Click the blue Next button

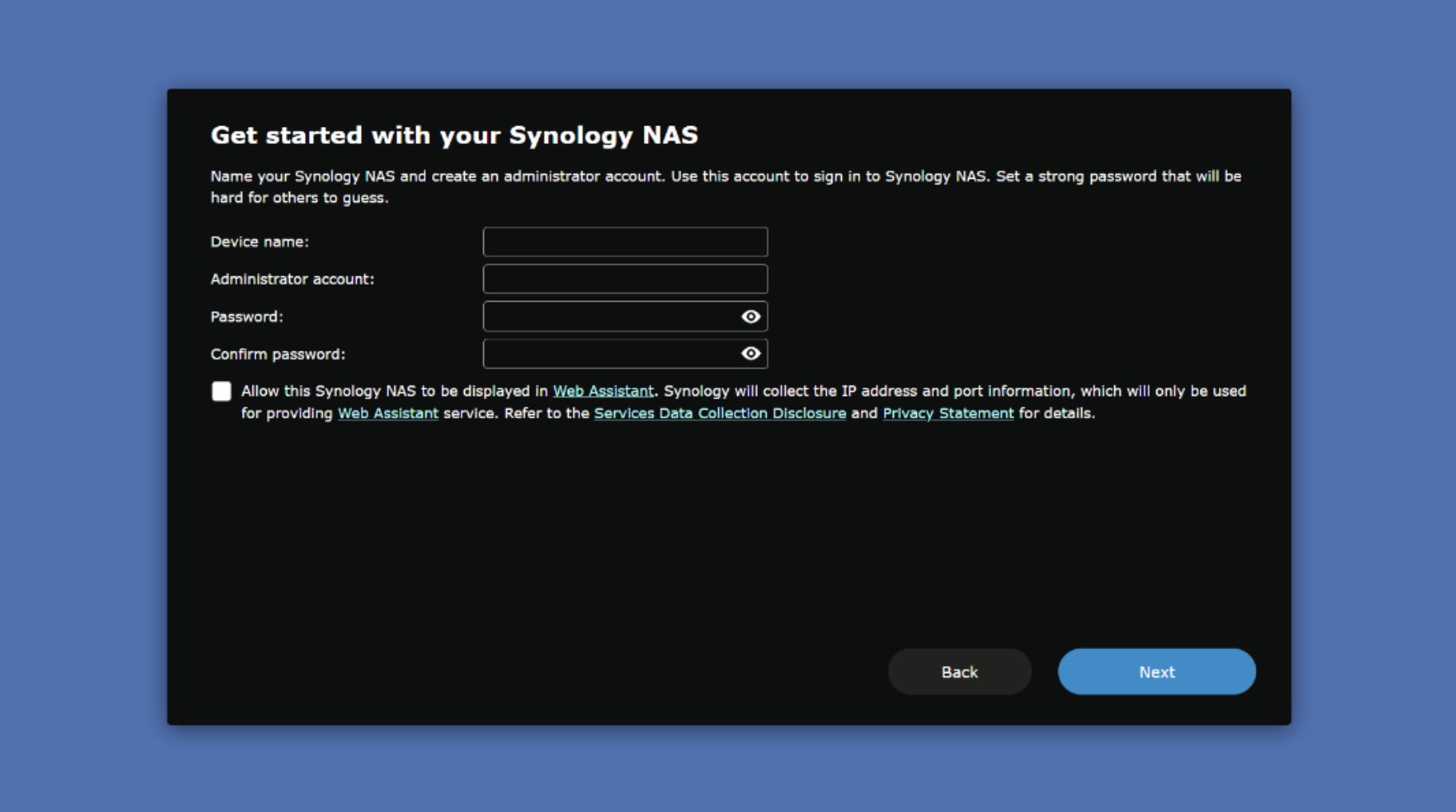click(1156, 671)
